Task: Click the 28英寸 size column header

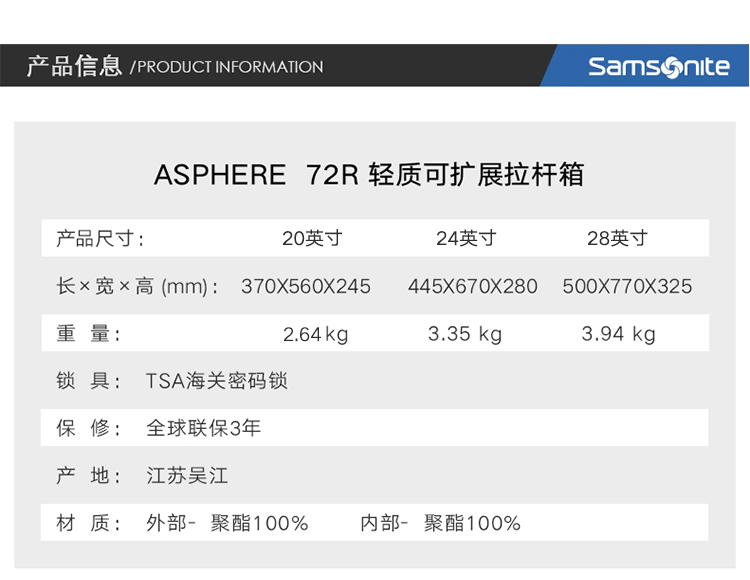Action: pos(617,238)
